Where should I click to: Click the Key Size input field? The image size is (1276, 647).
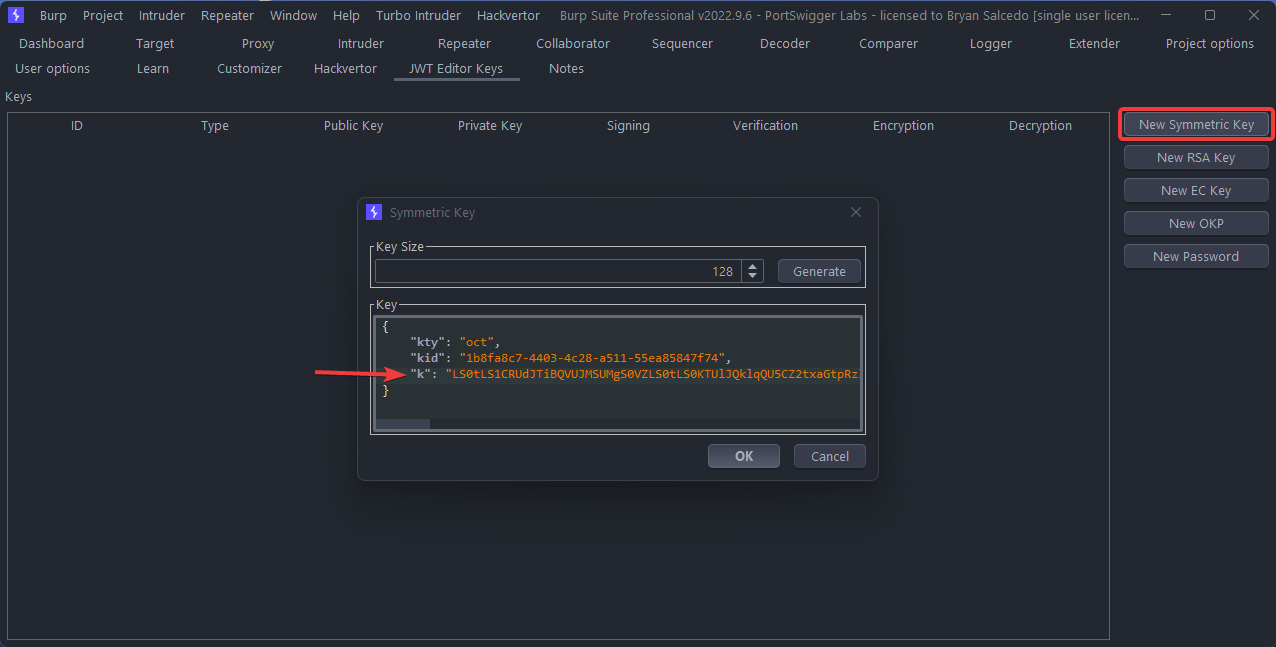tap(555, 271)
